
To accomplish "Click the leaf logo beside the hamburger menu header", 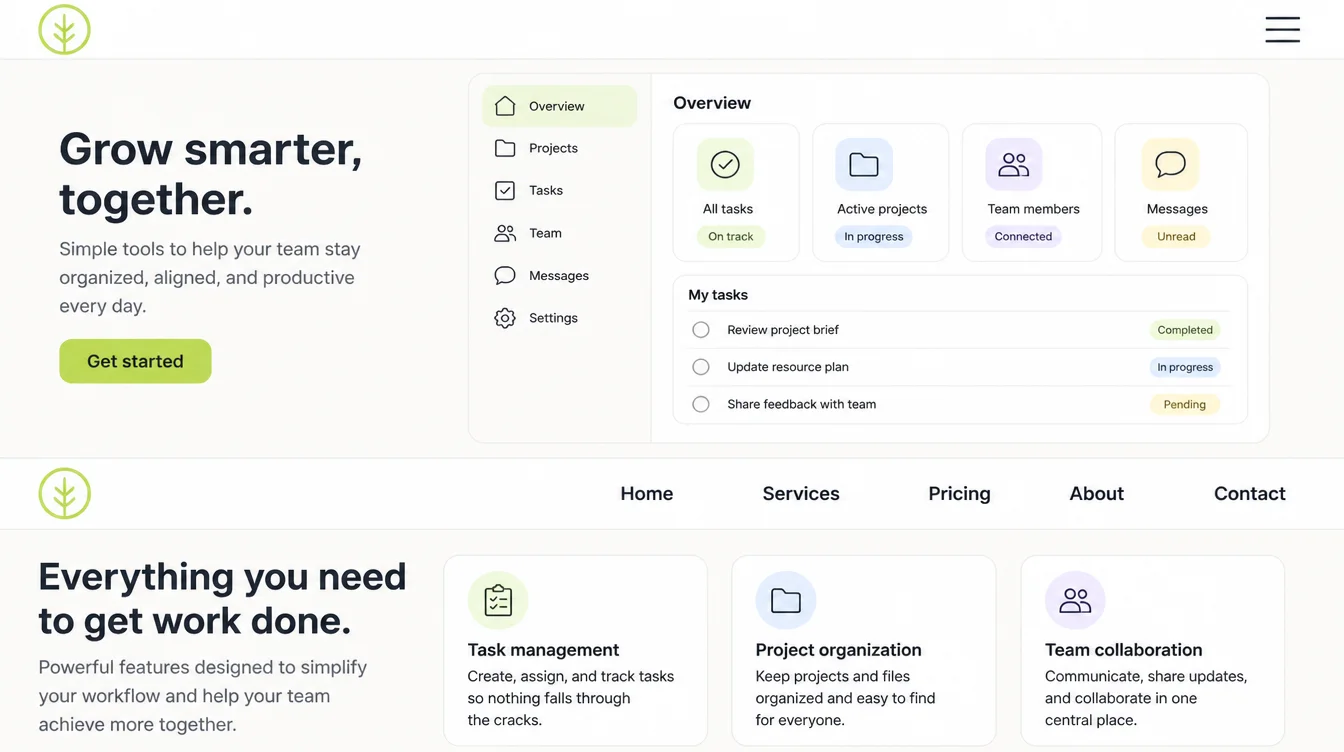I will (x=64, y=29).
